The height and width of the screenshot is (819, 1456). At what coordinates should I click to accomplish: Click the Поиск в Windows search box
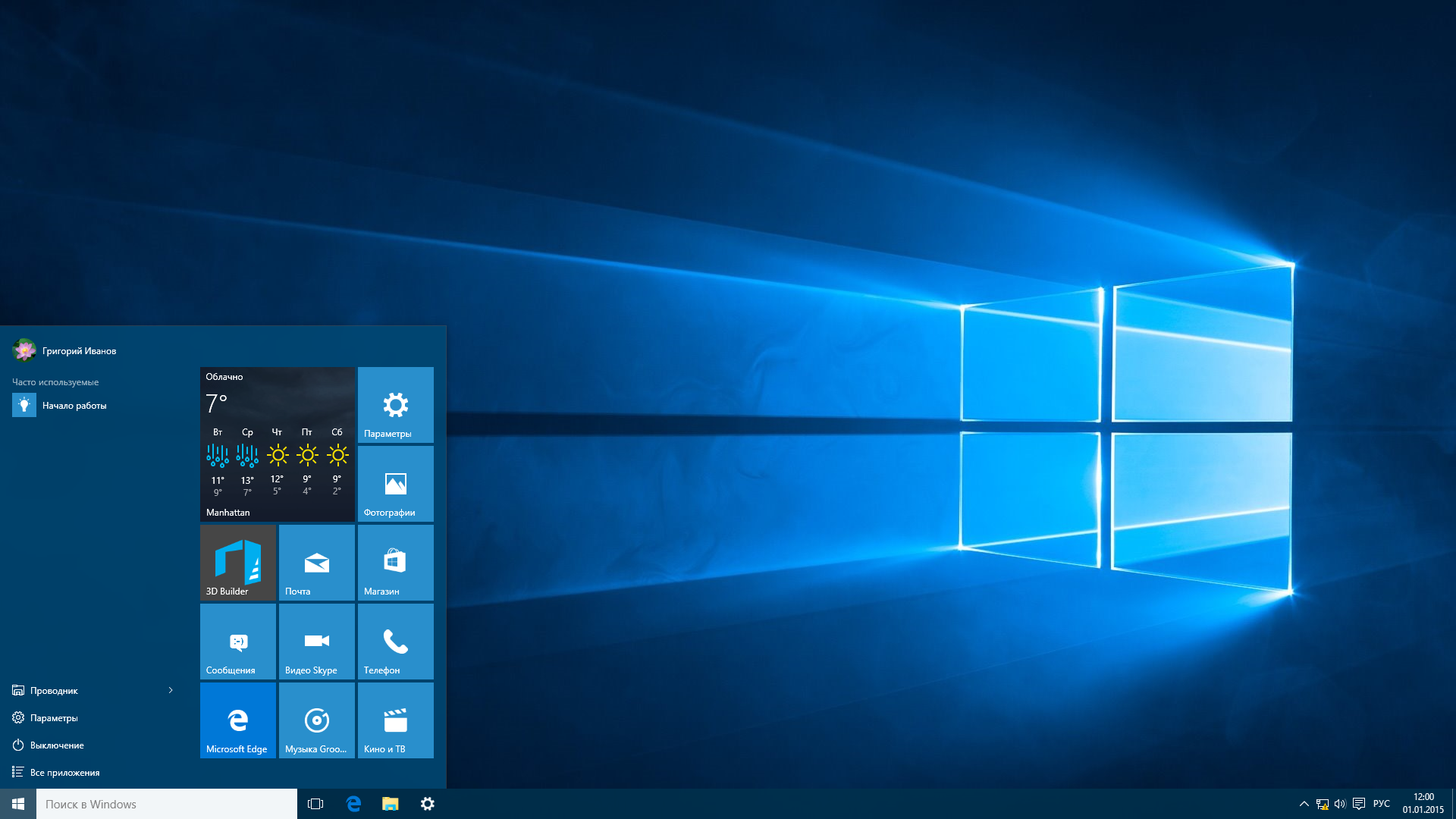[167, 804]
